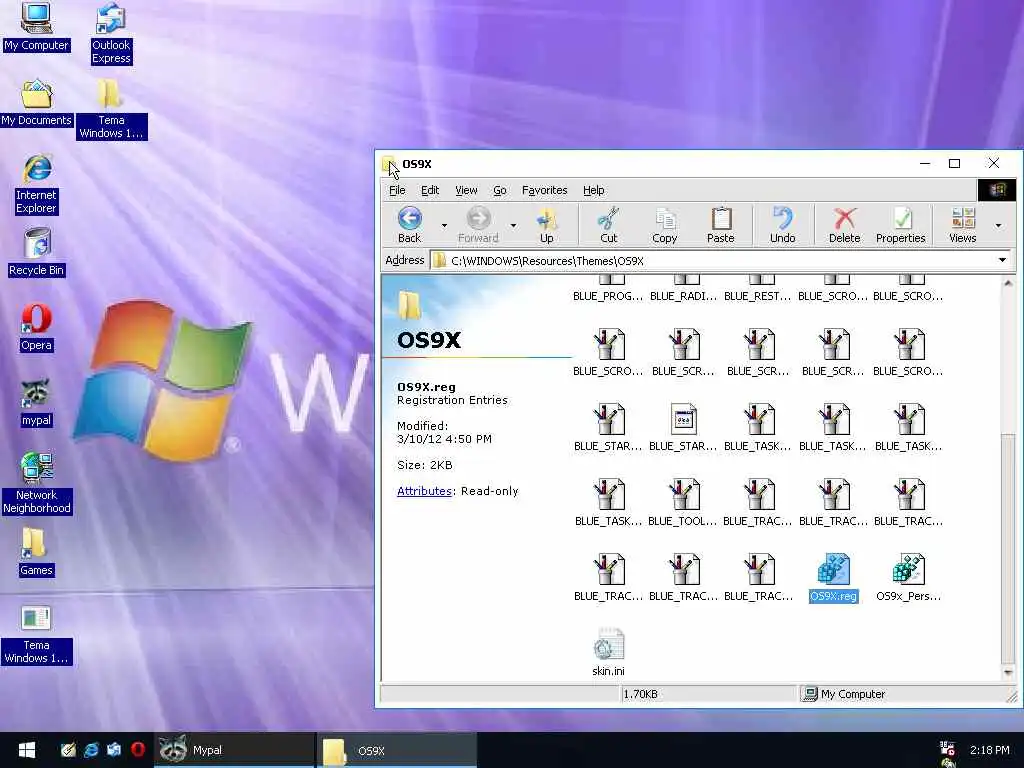Expand the Views dropdown arrow
This screenshot has height=768, width=1024.
click(x=999, y=225)
